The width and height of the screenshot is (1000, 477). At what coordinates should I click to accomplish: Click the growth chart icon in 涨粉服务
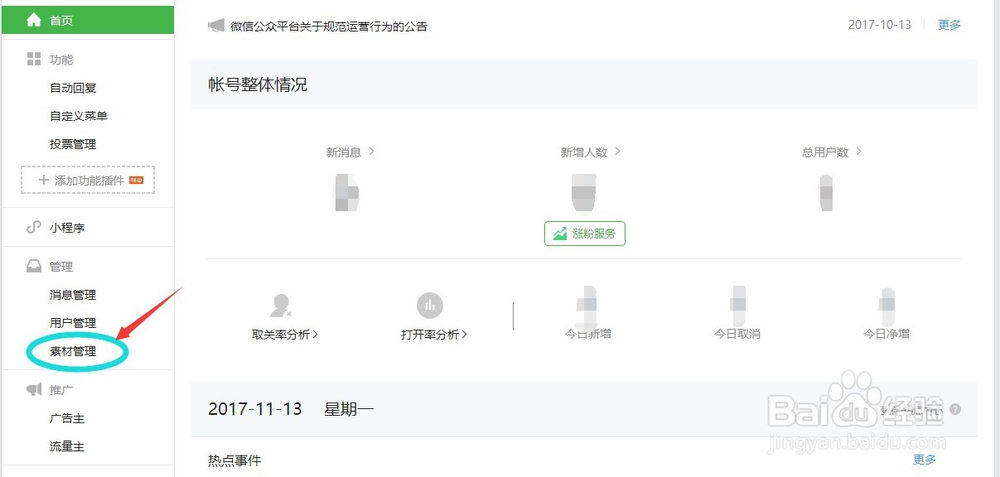click(560, 233)
